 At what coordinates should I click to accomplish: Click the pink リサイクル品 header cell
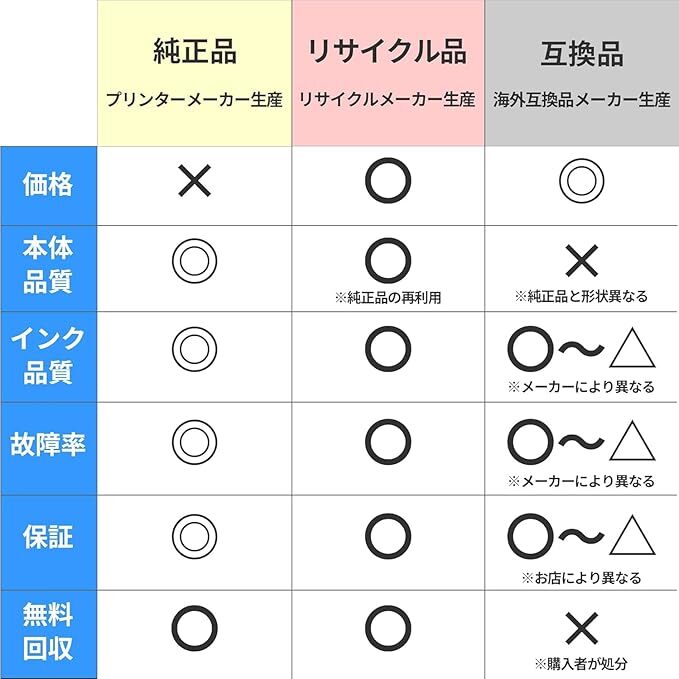tap(388, 73)
